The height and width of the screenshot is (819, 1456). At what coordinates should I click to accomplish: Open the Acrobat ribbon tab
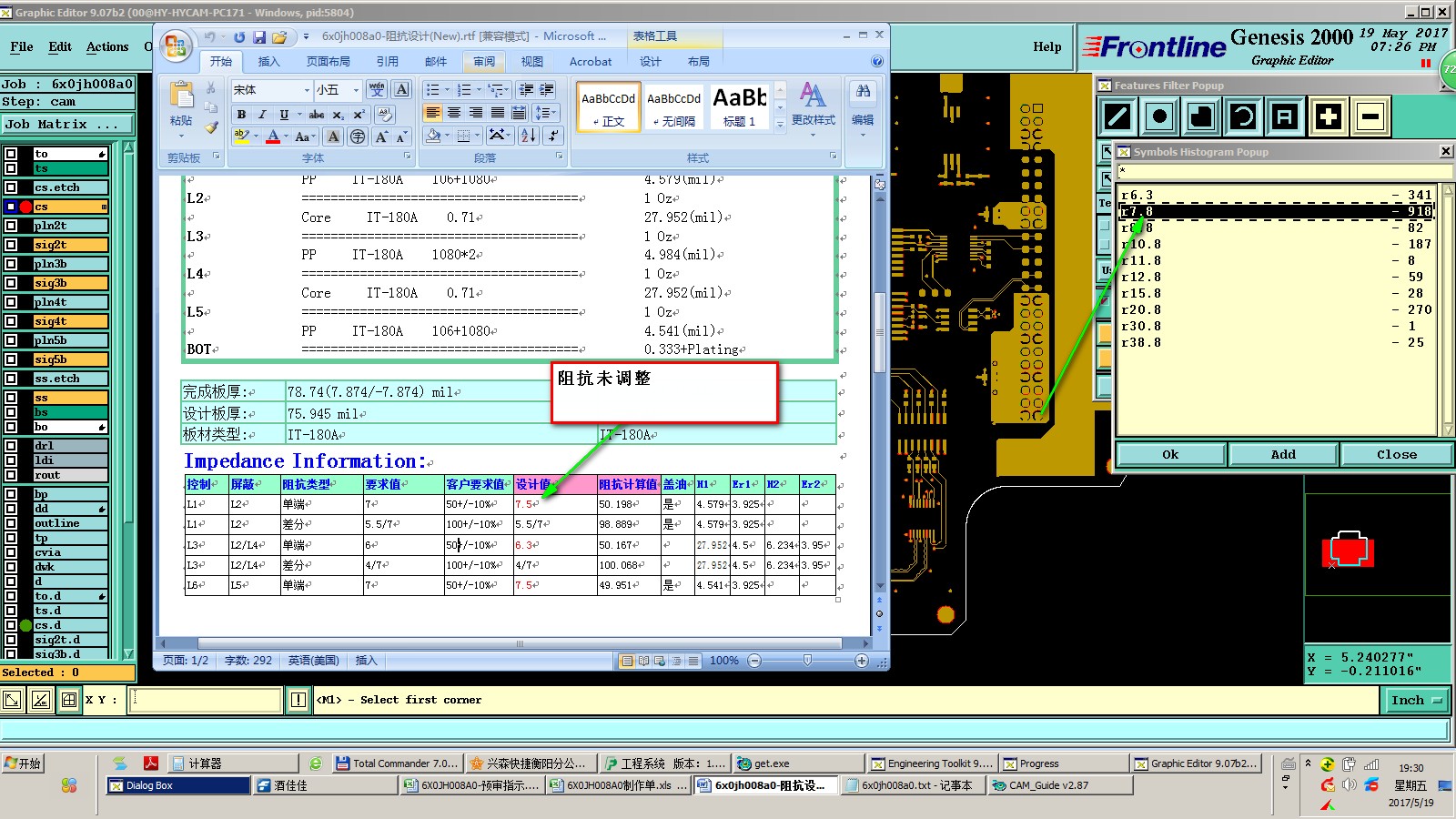(591, 61)
